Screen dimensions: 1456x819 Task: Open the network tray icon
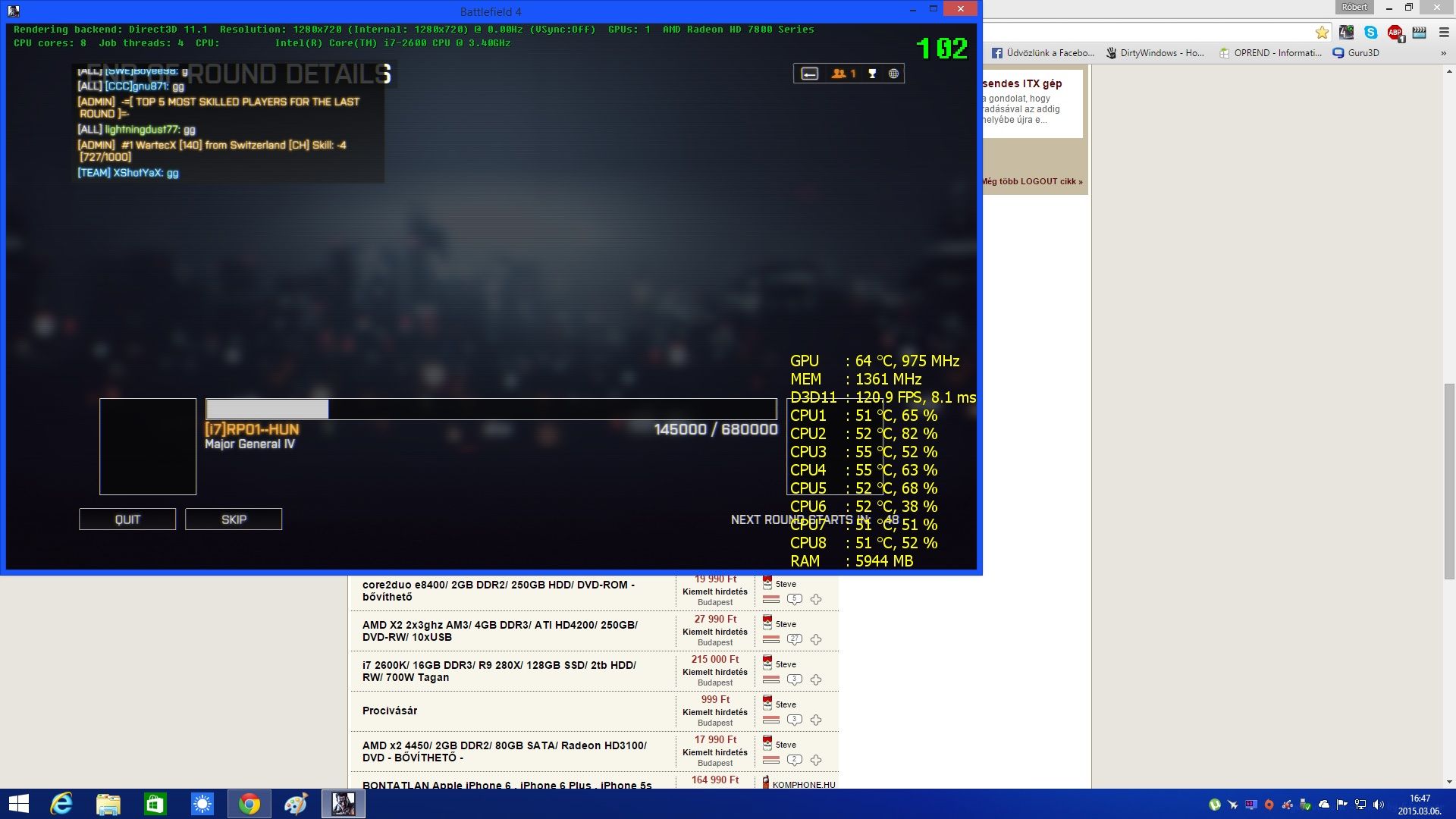1360,805
